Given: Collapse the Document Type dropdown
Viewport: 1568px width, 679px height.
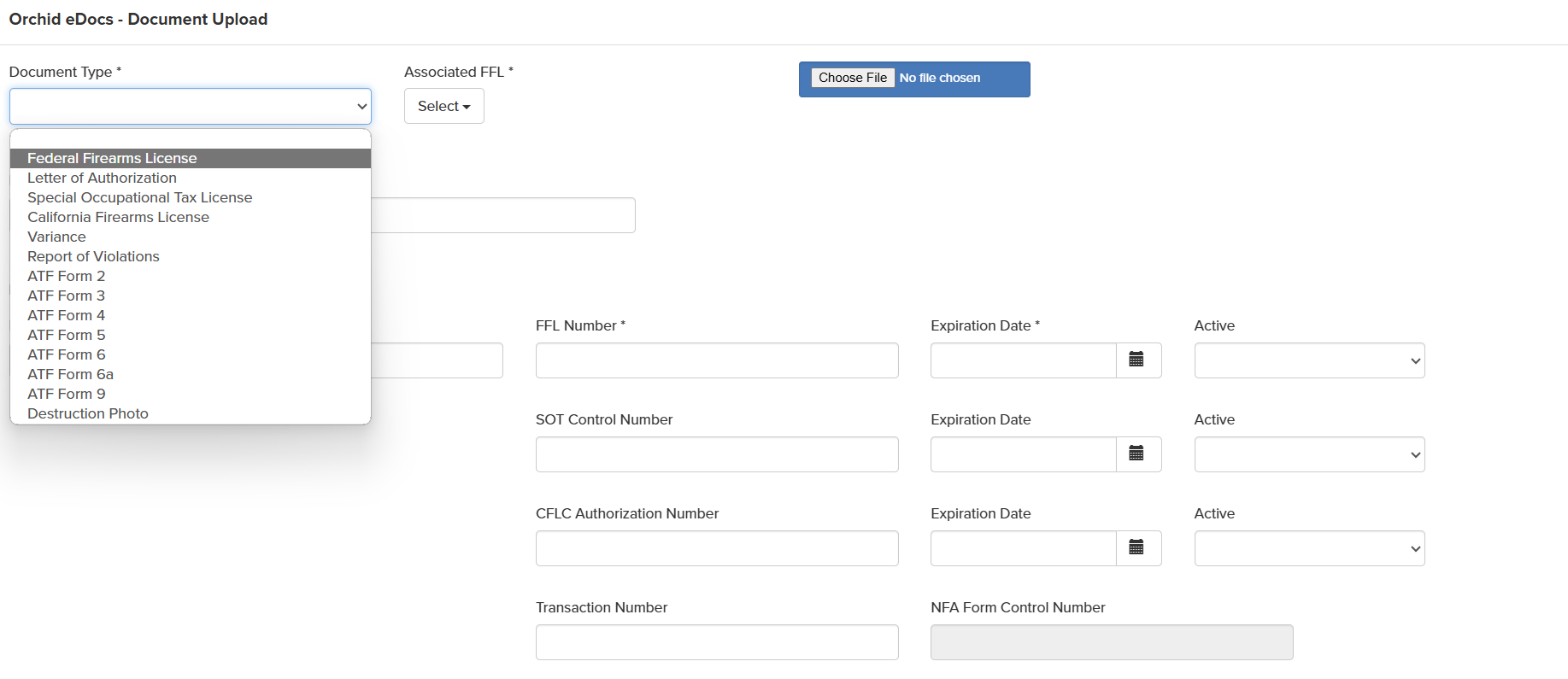Looking at the screenshot, I should click(190, 106).
